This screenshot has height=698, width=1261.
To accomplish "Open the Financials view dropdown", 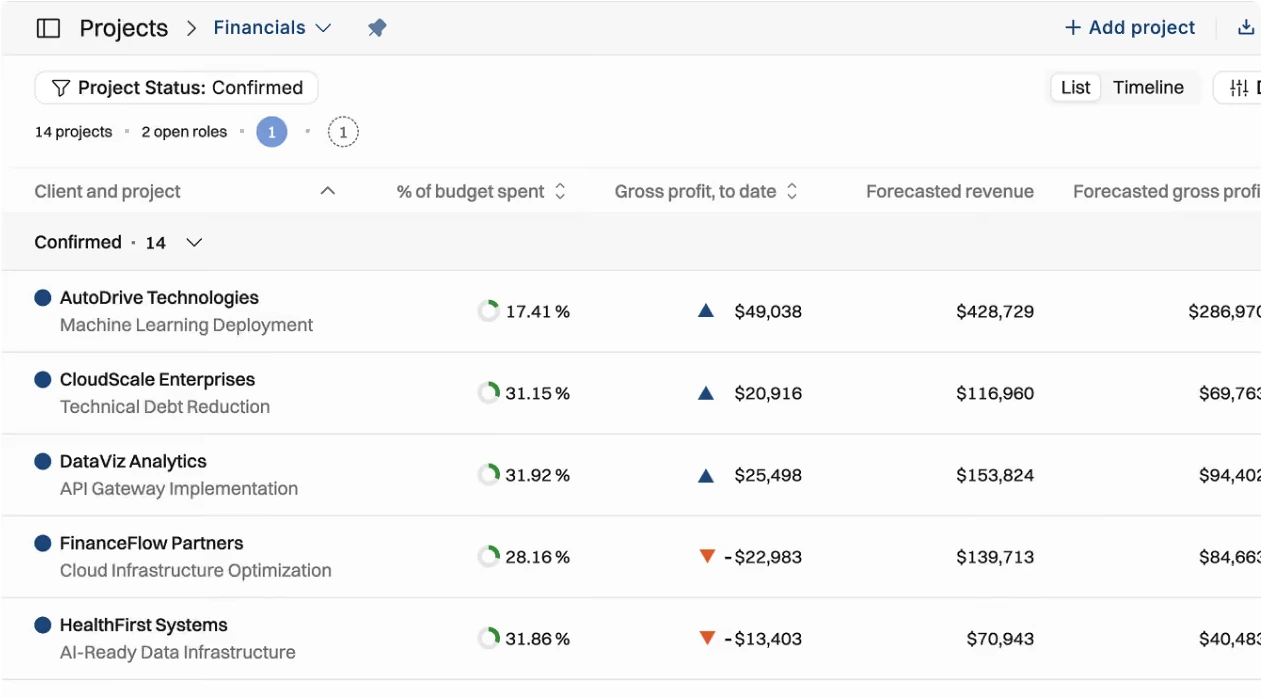I will tap(272, 28).
